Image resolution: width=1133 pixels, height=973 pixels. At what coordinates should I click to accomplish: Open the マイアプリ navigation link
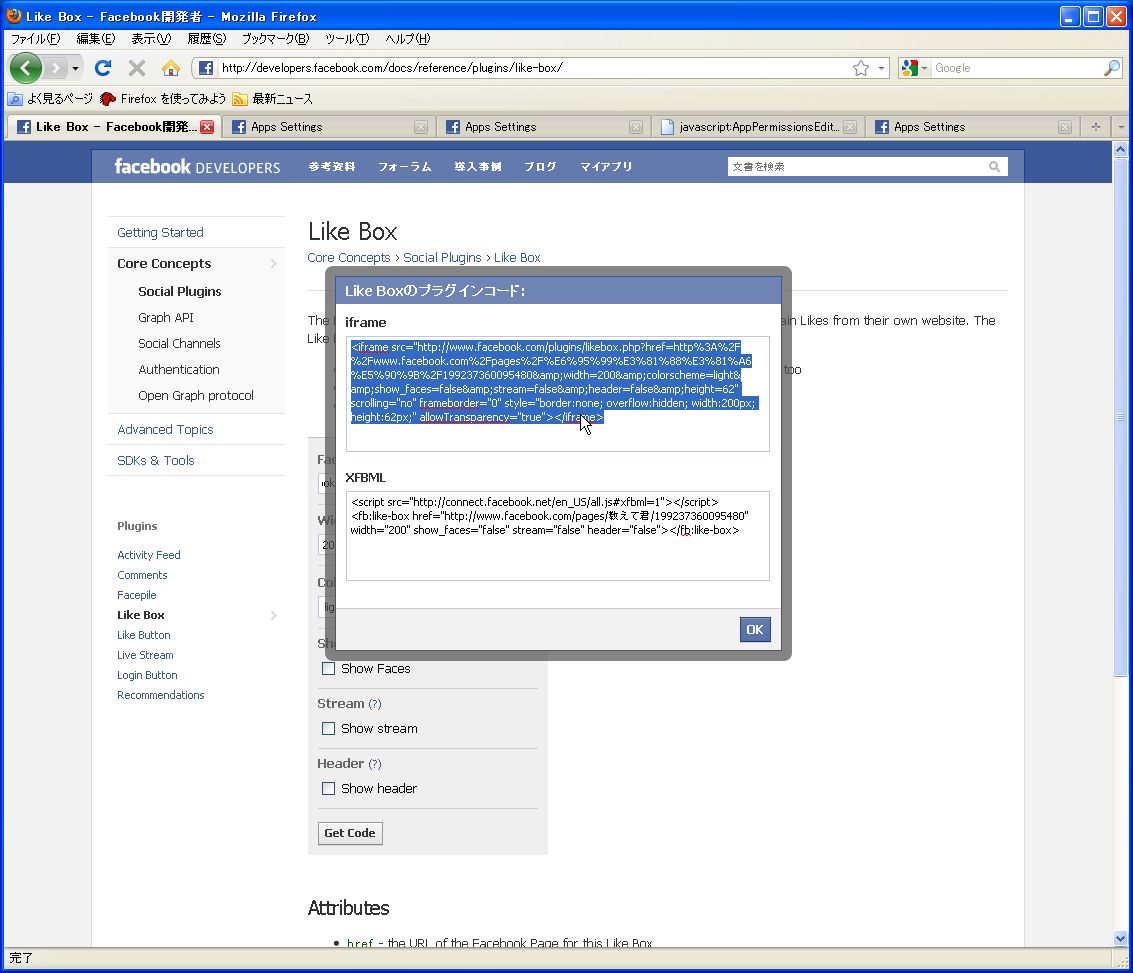tap(606, 167)
